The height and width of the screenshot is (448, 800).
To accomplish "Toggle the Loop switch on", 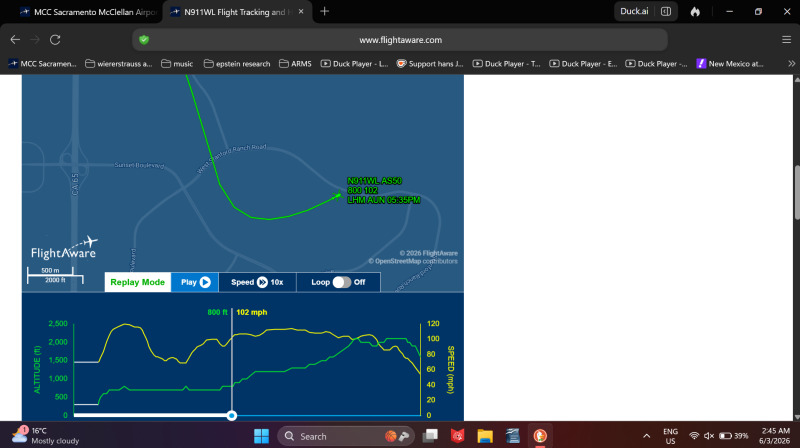I will pos(341,282).
